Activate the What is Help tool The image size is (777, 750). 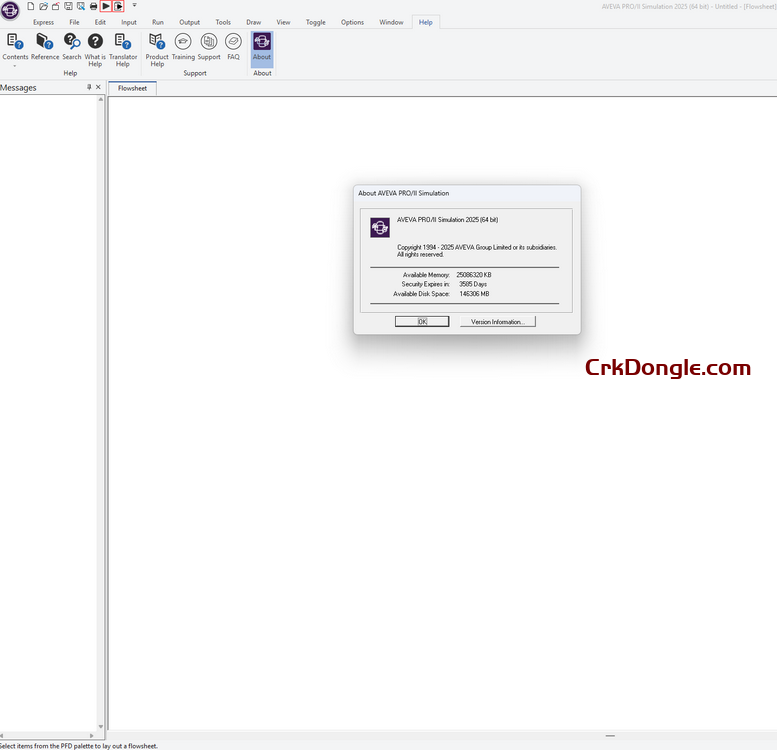pyautogui.click(x=95, y=43)
